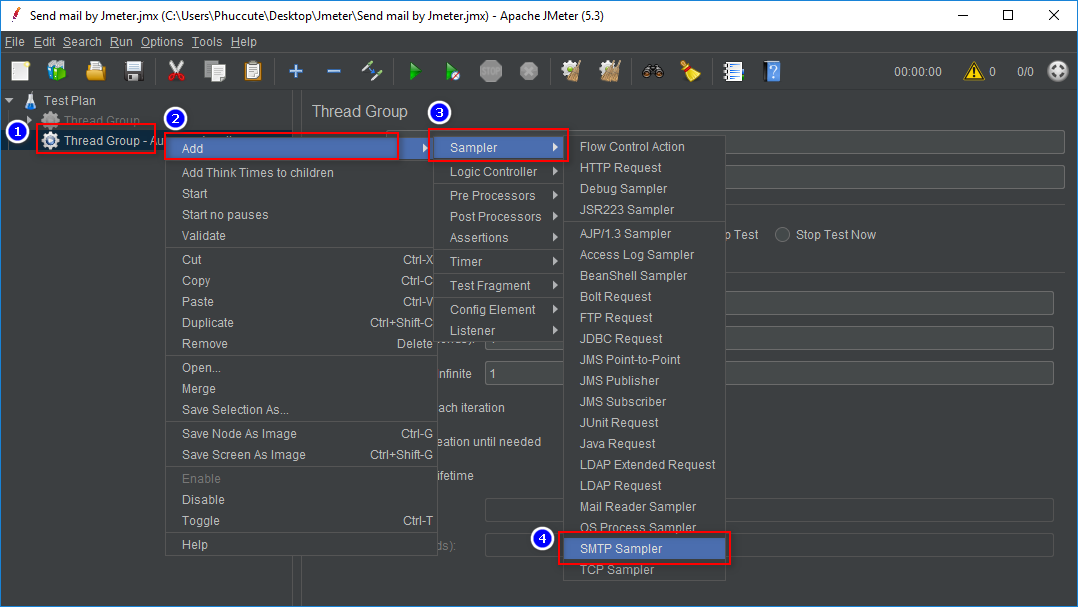
Task: Click the Clear All results icon
Action: (x=610, y=71)
